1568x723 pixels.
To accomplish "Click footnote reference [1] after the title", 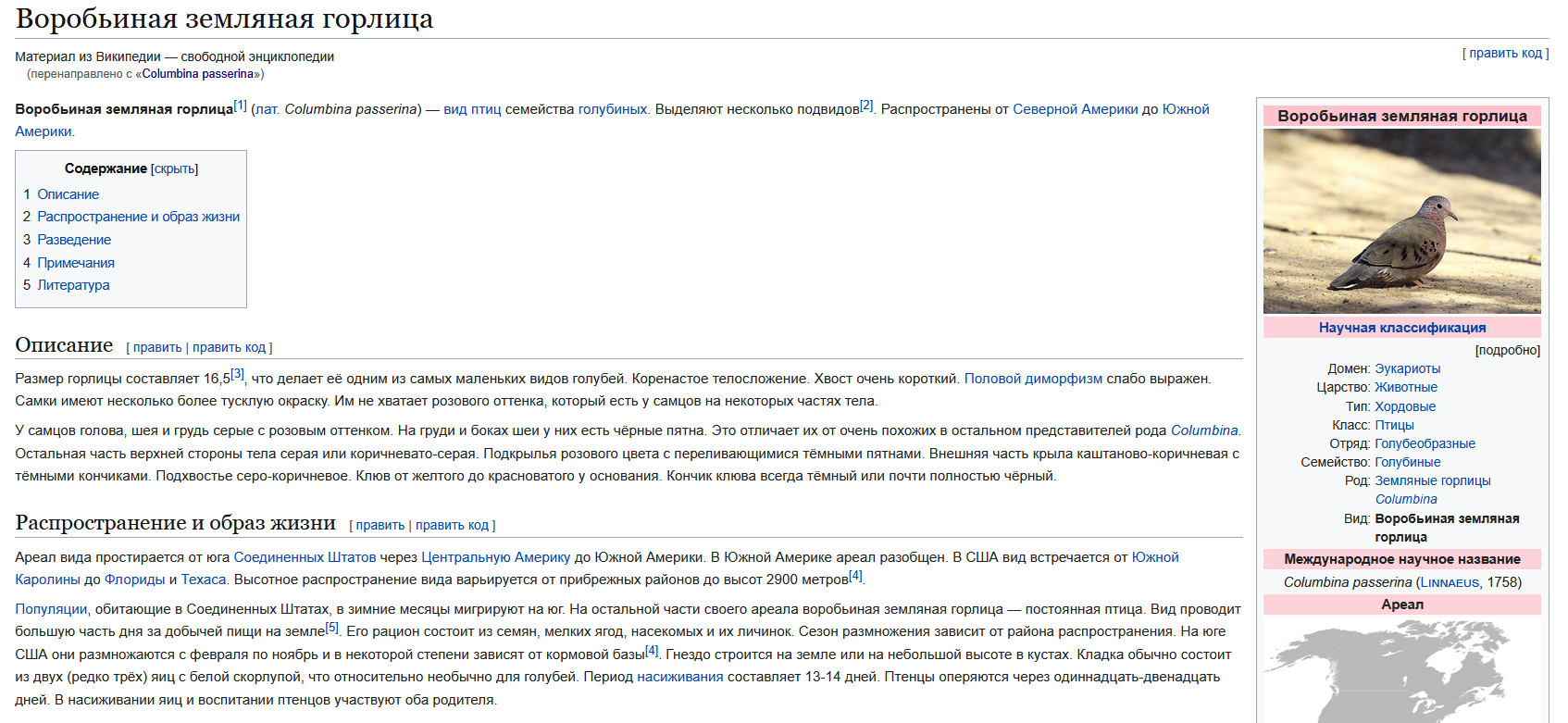I will pos(241,106).
